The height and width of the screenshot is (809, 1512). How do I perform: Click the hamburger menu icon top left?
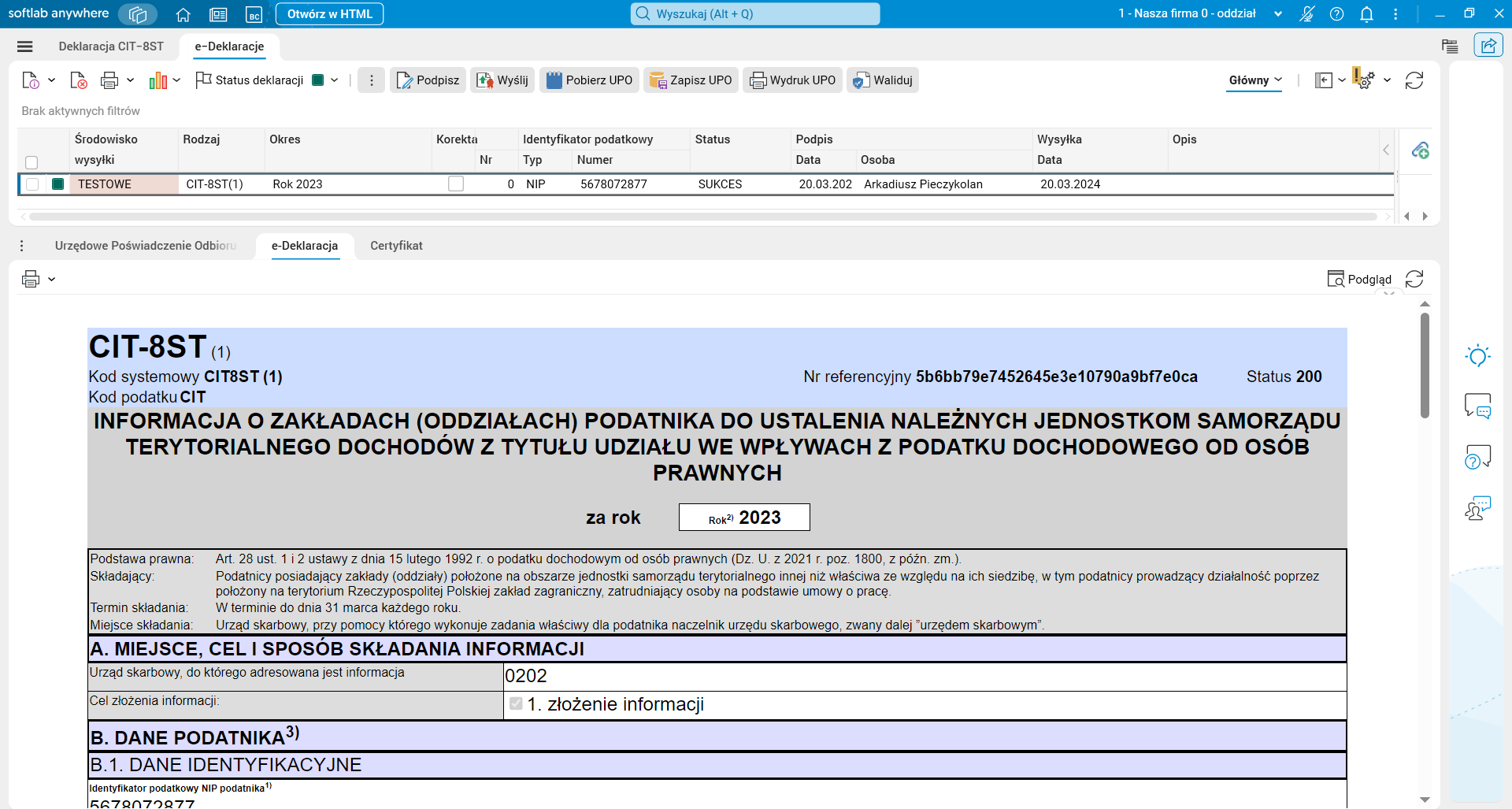[25, 46]
